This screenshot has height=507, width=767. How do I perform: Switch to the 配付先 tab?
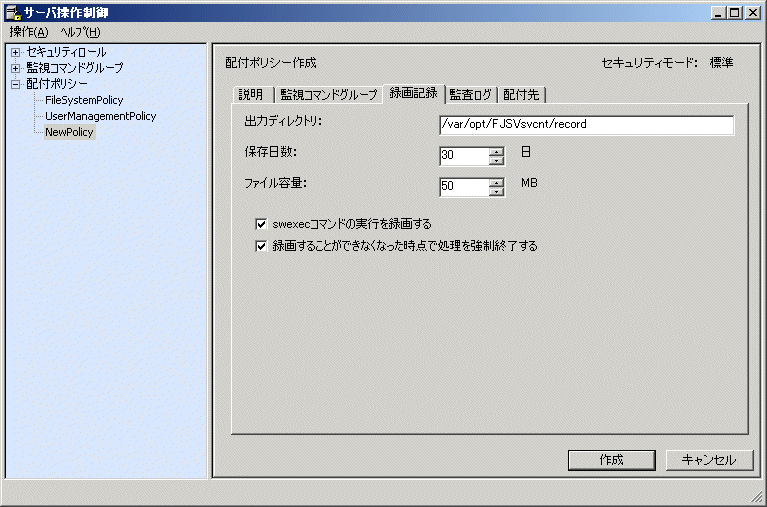click(x=521, y=94)
